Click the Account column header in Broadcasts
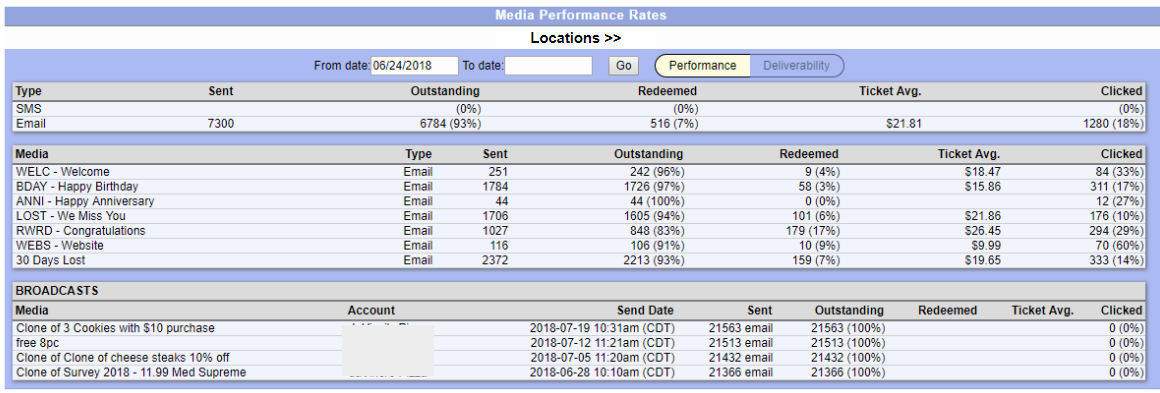This screenshot has width=1160, height=393. (371, 310)
